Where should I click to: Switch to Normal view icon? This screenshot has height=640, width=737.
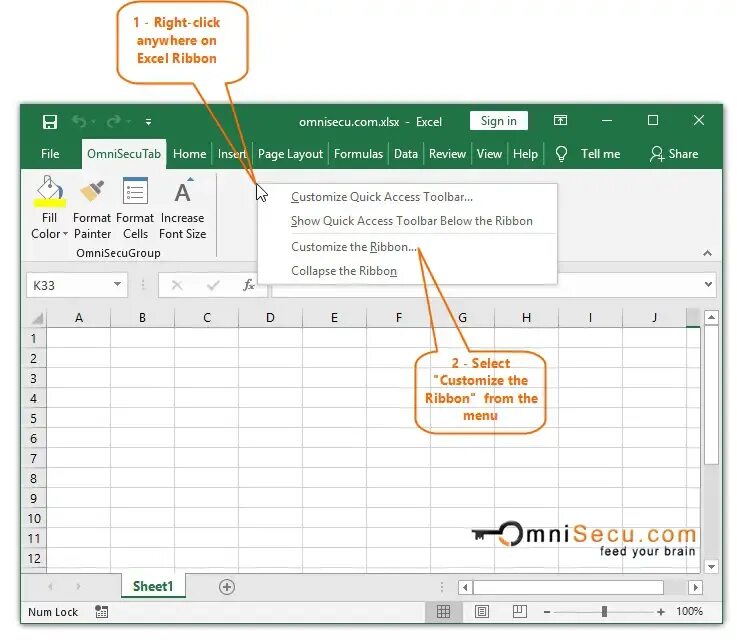point(443,611)
